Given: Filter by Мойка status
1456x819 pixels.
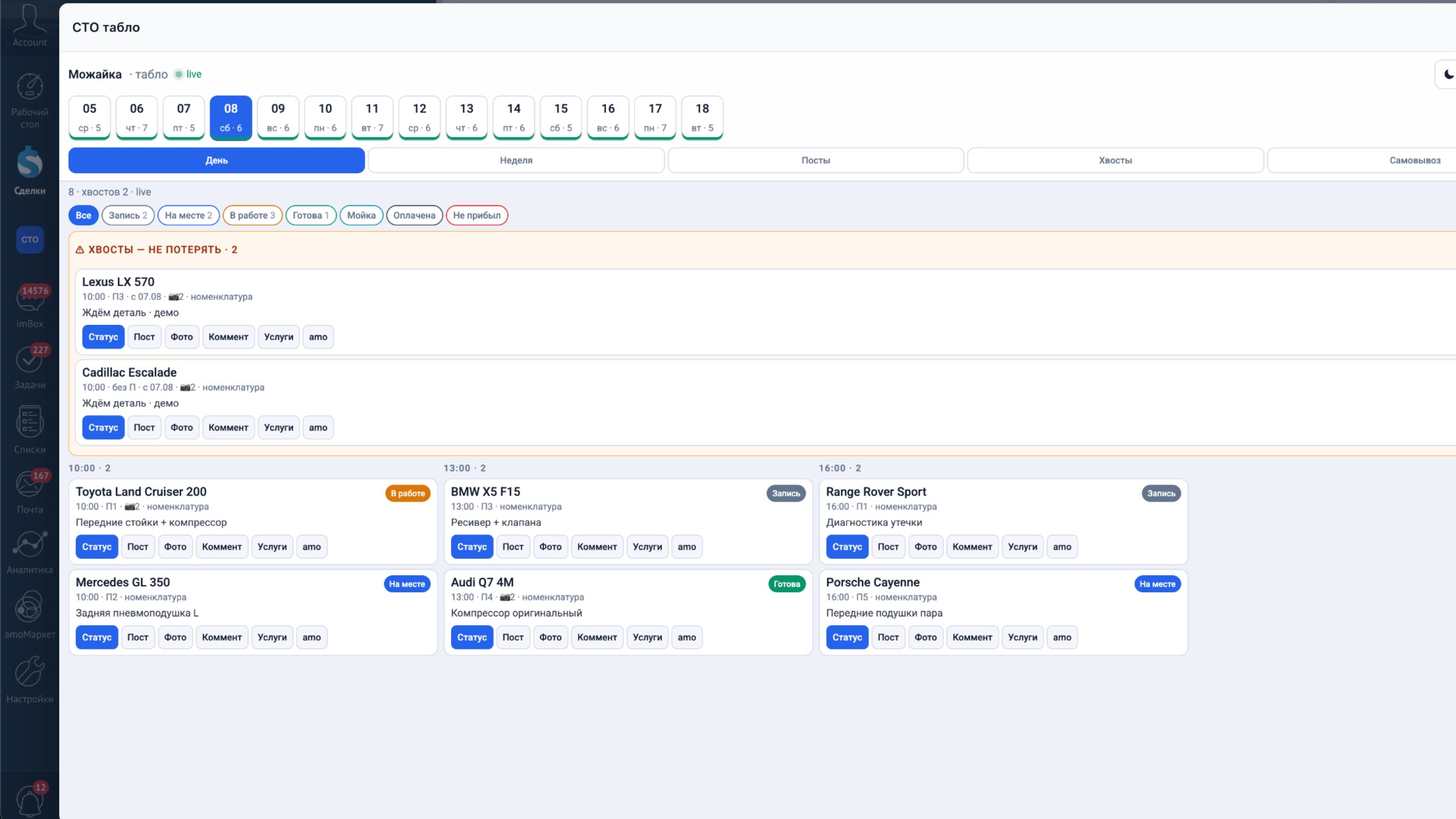Looking at the screenshot, I should pos(361,215).
